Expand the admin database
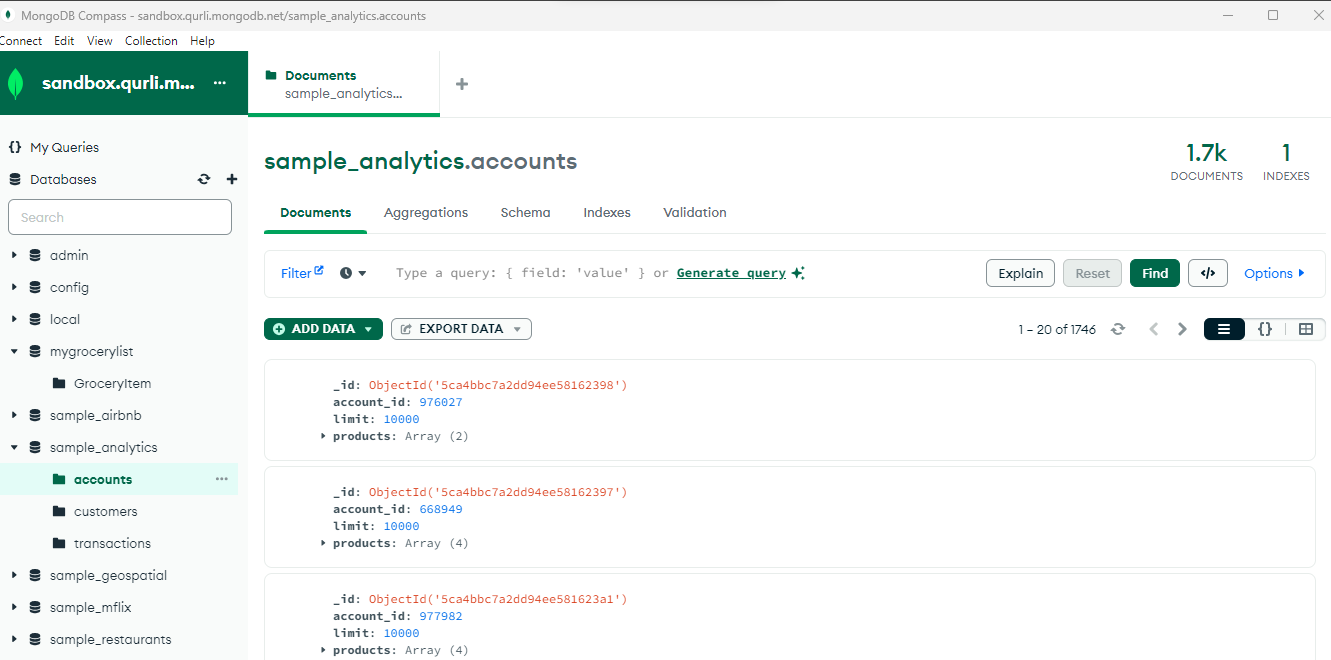Image resolution: width=1331 pixels, height=660 pixels. point(14,255)
